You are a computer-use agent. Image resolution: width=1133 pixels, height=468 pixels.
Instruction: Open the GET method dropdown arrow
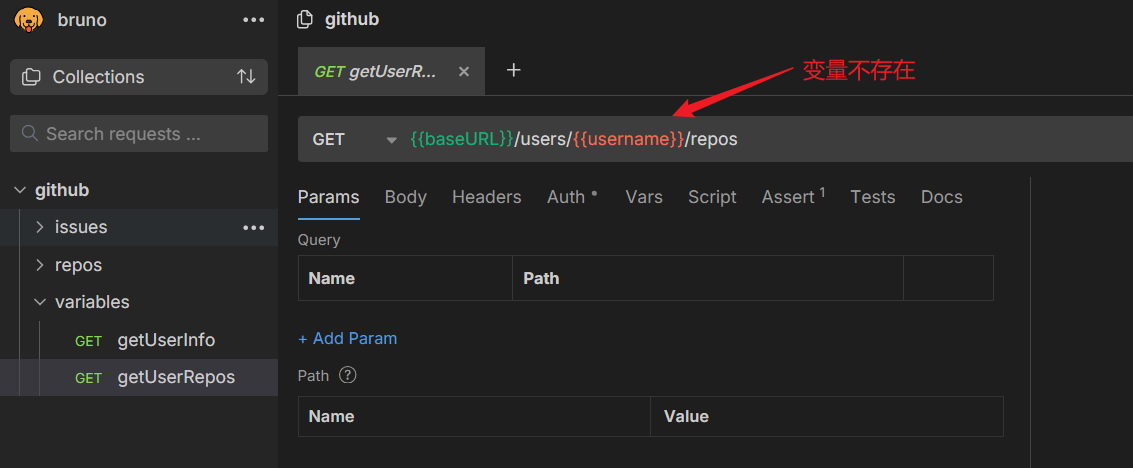click(x=392, y=140)
